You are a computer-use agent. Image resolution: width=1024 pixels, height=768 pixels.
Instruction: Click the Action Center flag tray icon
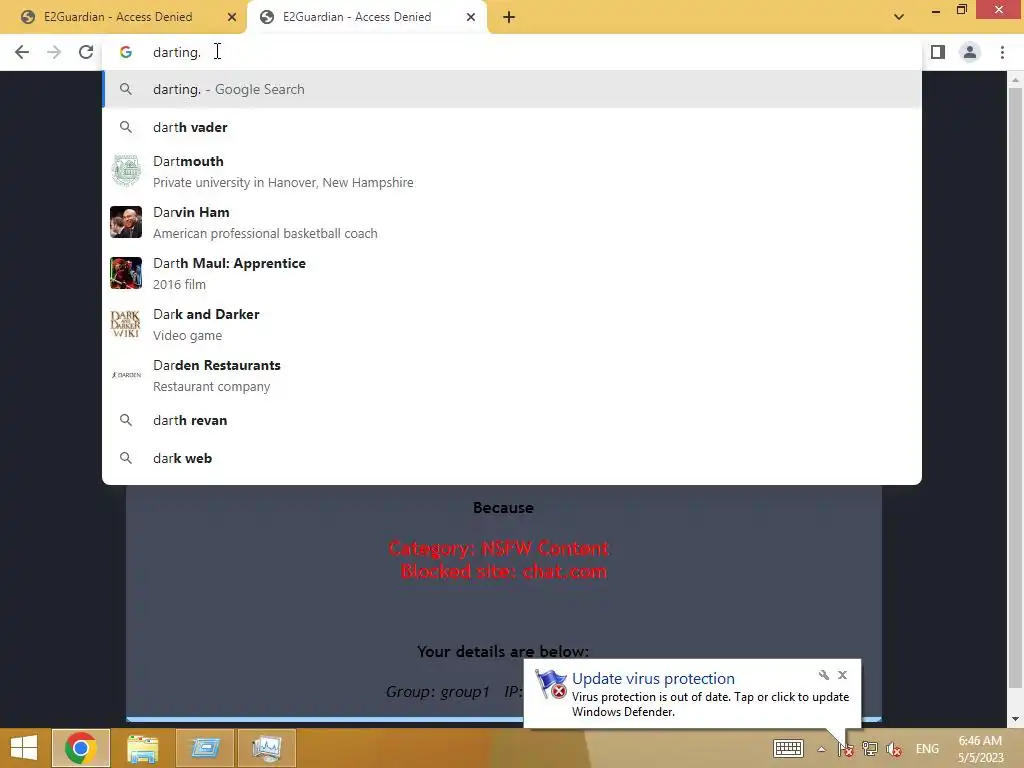845,749
